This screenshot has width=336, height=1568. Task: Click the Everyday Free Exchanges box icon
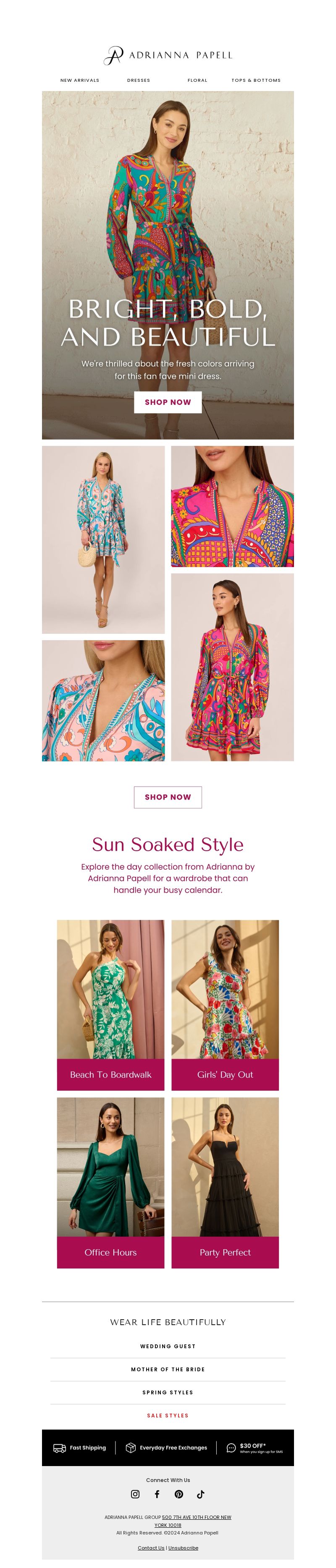131,1448
